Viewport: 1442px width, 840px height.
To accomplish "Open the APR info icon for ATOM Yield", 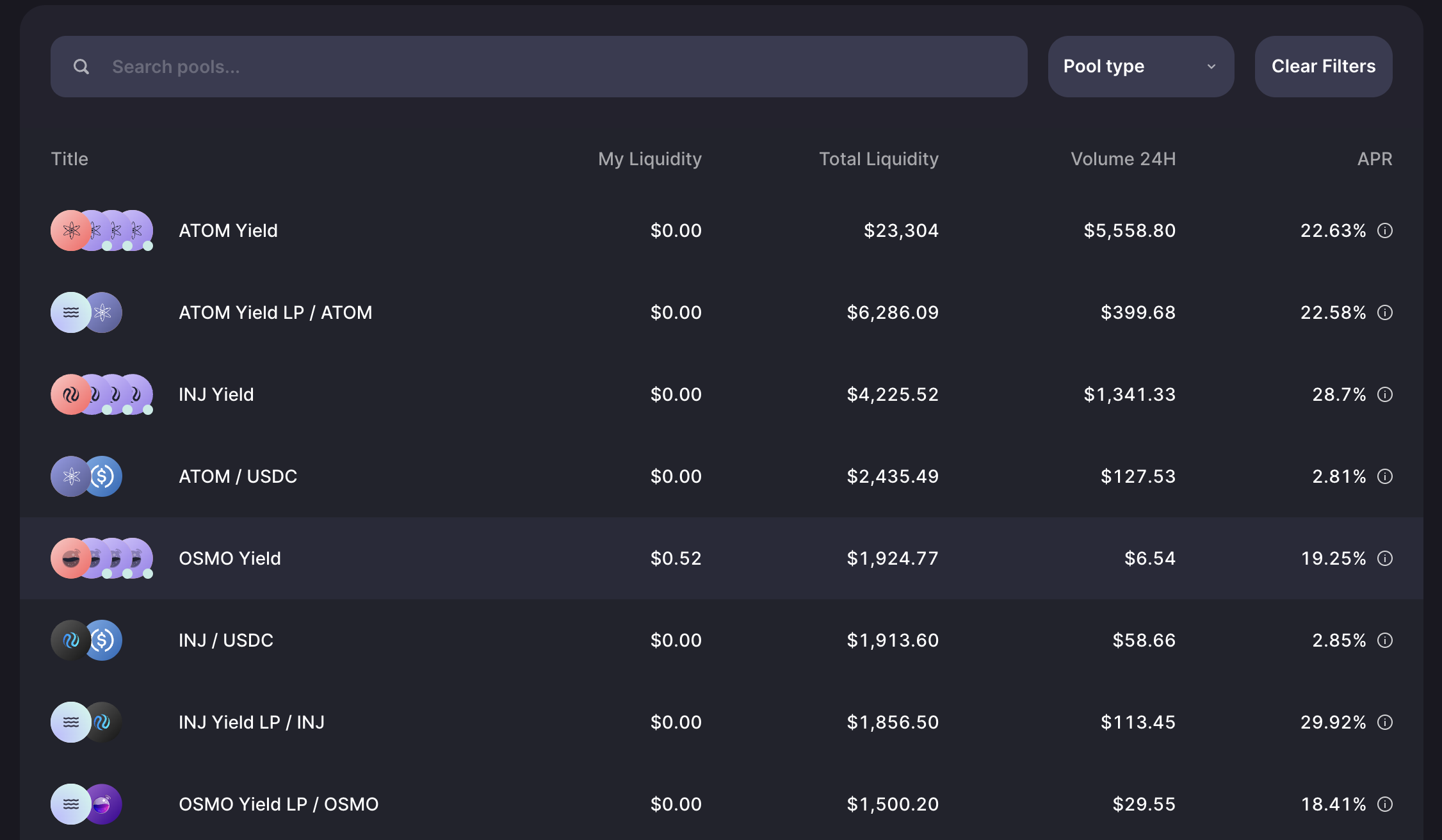I will tap(1385, 230).
